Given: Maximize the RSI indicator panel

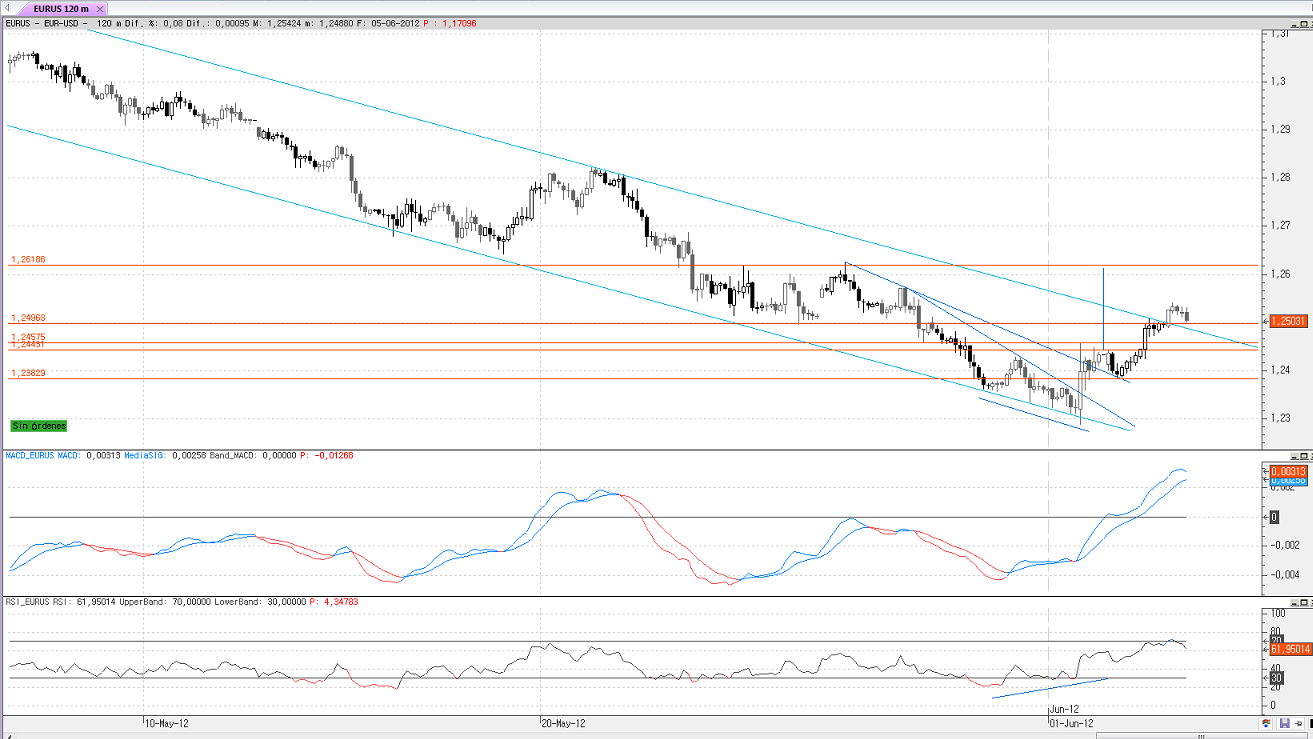Looking at the screenshot, I should coord(1305,603).
